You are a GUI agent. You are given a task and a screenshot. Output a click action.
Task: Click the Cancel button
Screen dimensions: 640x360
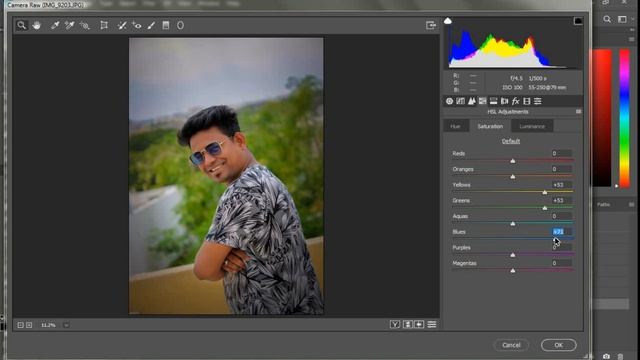(511, 345)
